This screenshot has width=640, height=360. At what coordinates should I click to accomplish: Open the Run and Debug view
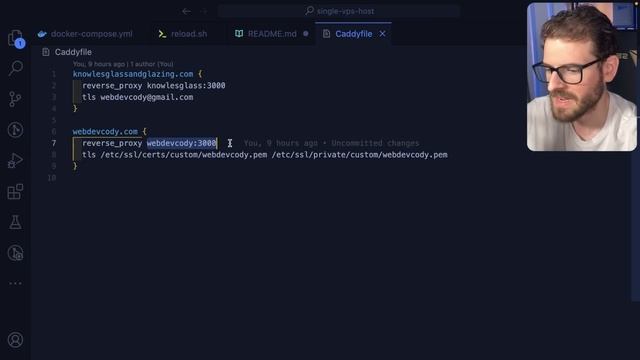point(15,161)
